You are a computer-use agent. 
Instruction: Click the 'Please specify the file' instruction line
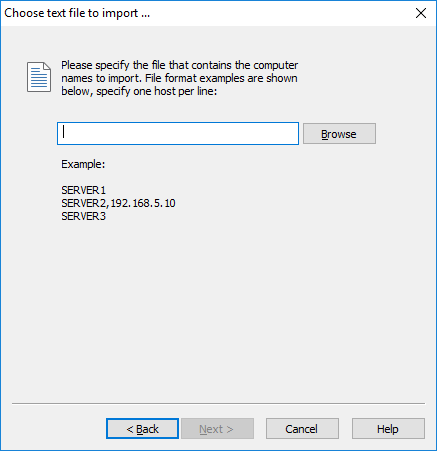click(x=179, y=65)
